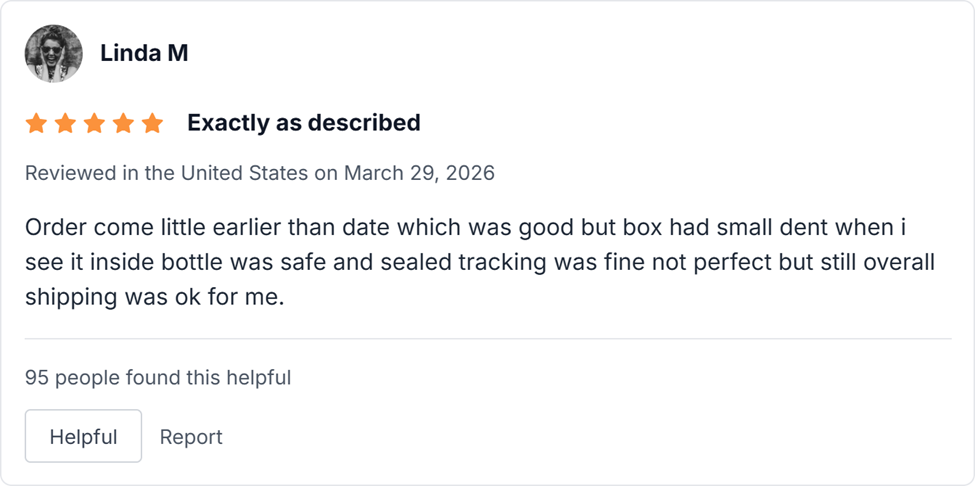Screen dimensions: 975x486
Task: Click the 95 people found helpful text
Action: (x=158, y=378)
